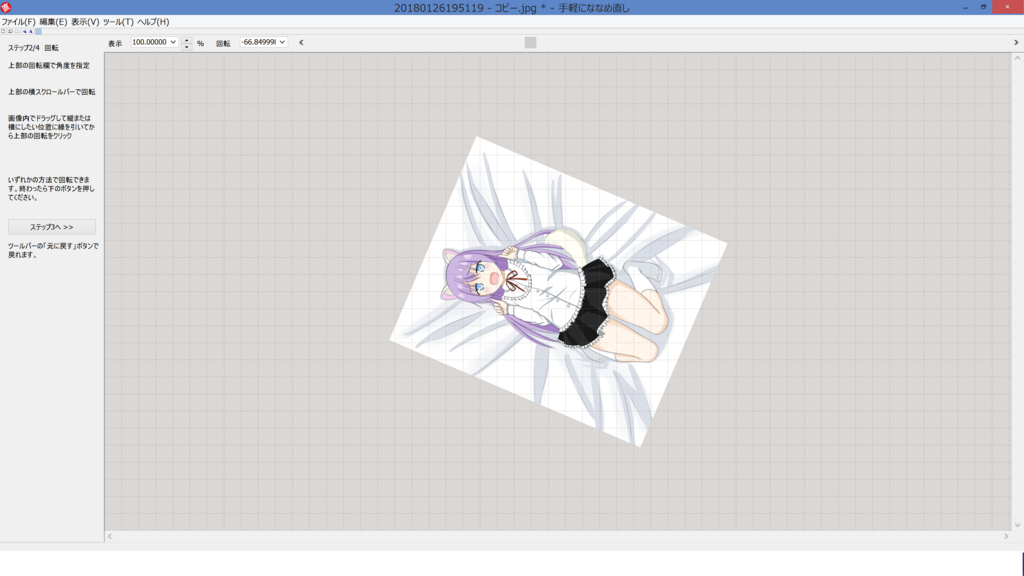The height and width of the screenshot is (576, 1024).
Task: Expand the 回転 angle dropdown
Action: [282, 42]
